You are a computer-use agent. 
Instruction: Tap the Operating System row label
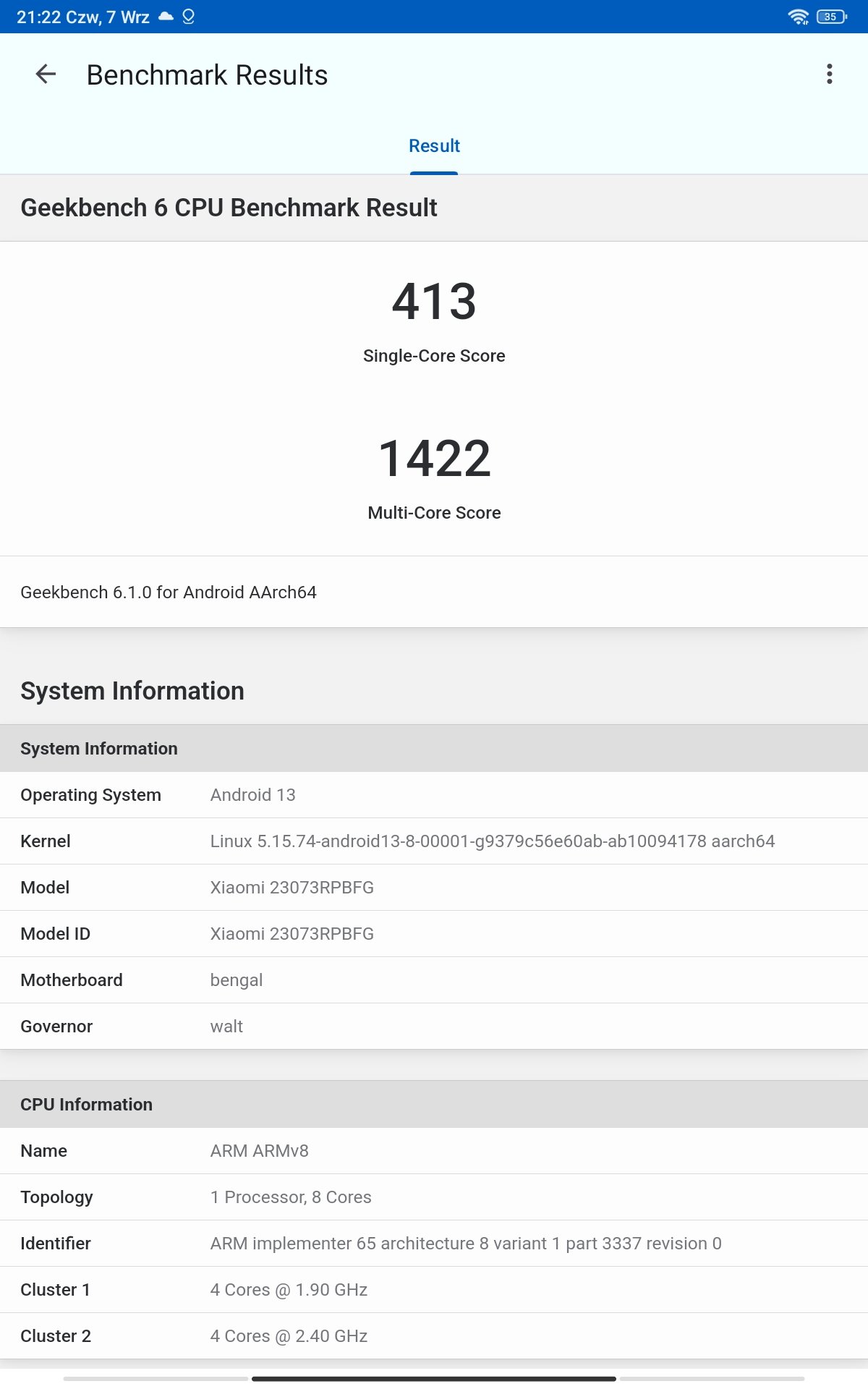point(90,795)
